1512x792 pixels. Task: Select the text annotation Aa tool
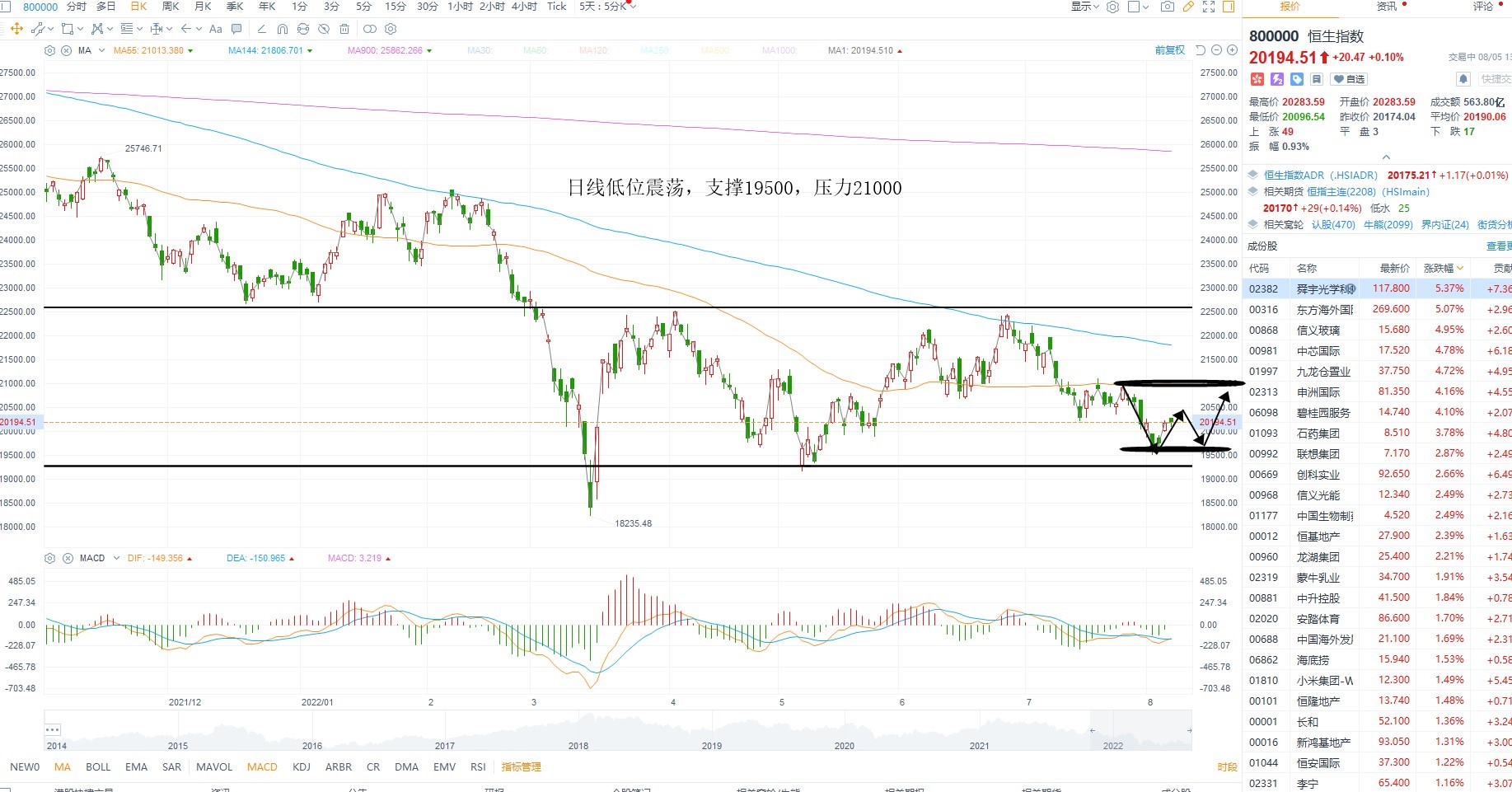tap(216, 29)
